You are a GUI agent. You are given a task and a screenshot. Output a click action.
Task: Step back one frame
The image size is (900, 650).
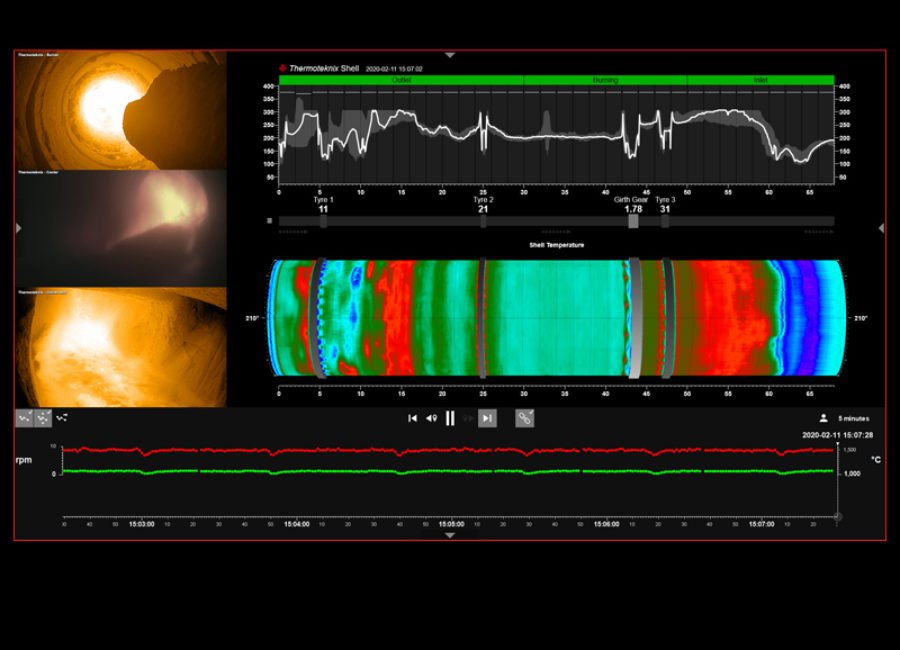(431, 418)
